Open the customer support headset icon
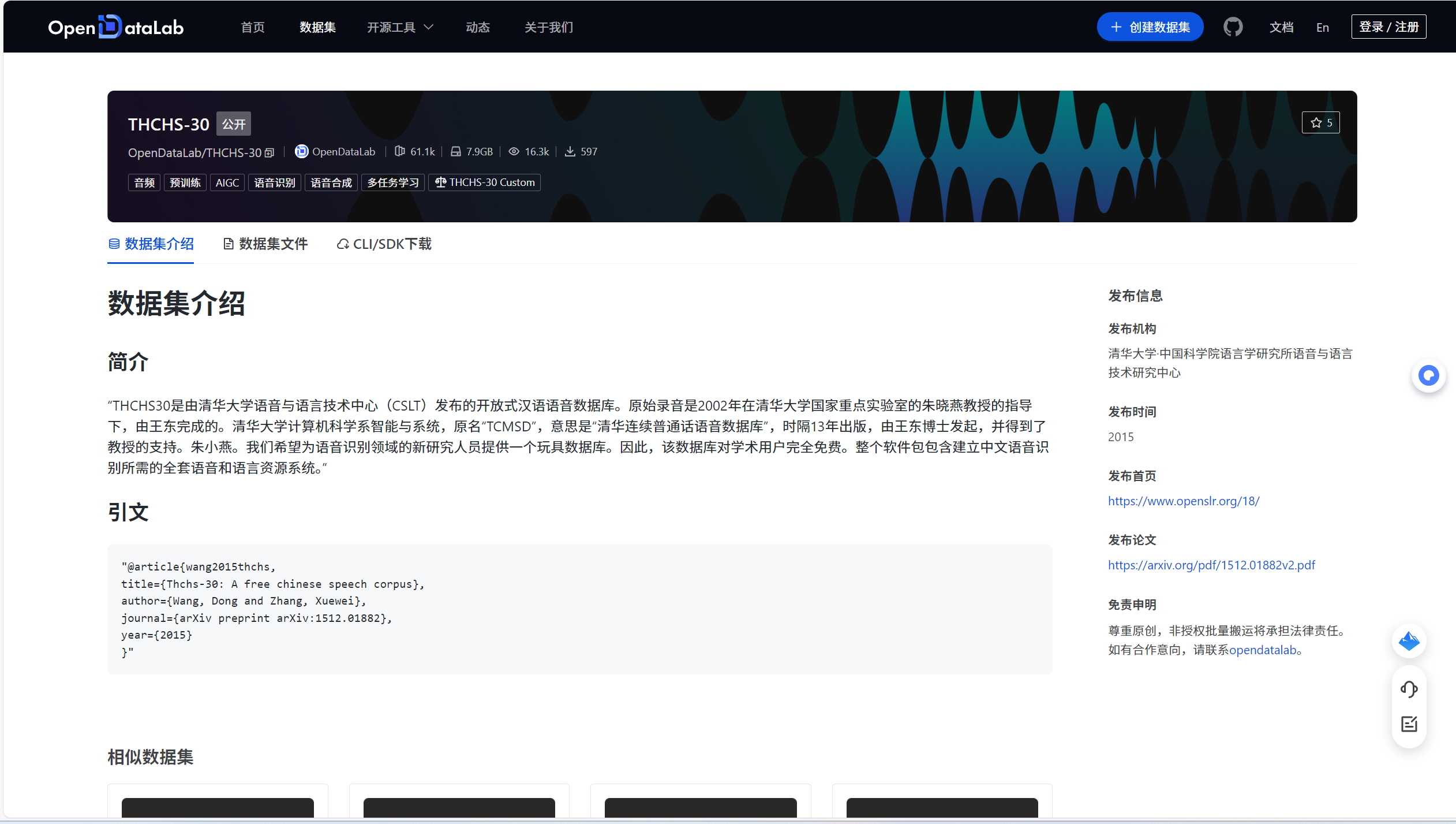Image resolution: width=1456 pixels, height=824 pixels. point(1409,688)
